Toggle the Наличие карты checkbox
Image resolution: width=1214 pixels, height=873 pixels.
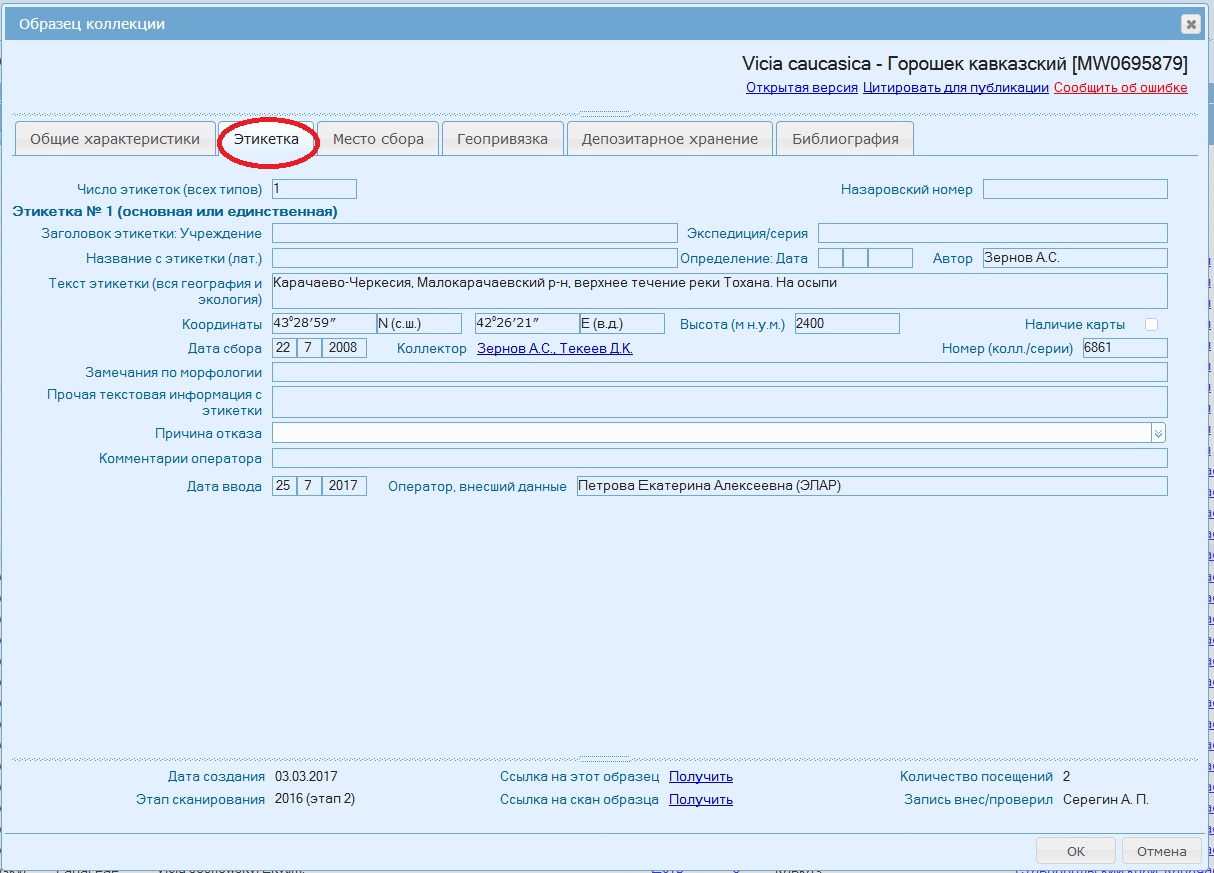1151,324
